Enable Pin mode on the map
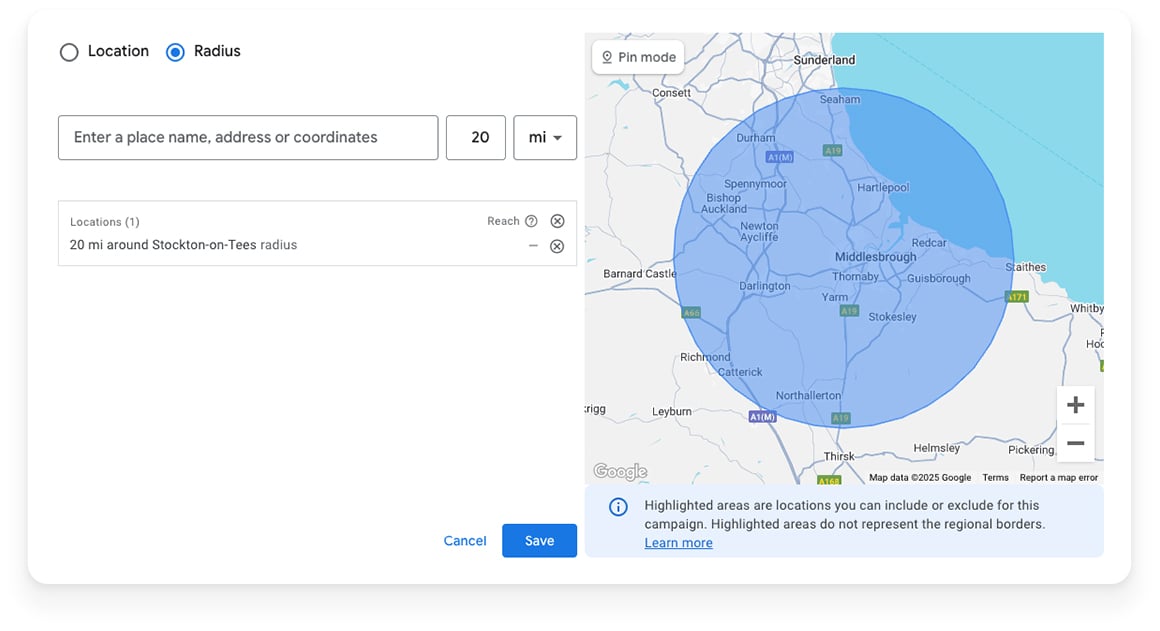1160x631 pixels. pyautogui.click(x=638, y=57)
